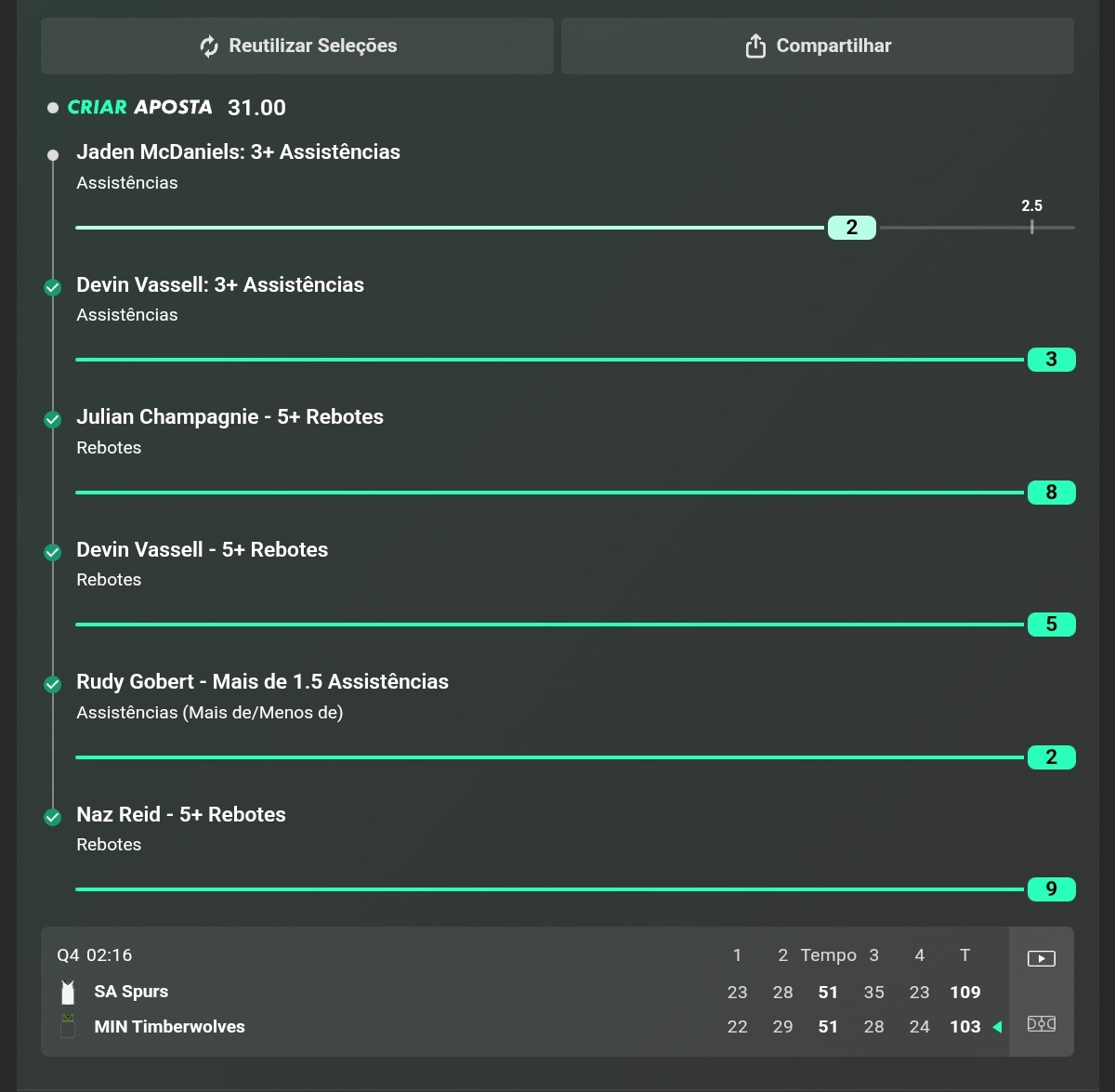Click the CRIAR APOSTA label
1115x1092 pixels.
(x=139, y=107)
